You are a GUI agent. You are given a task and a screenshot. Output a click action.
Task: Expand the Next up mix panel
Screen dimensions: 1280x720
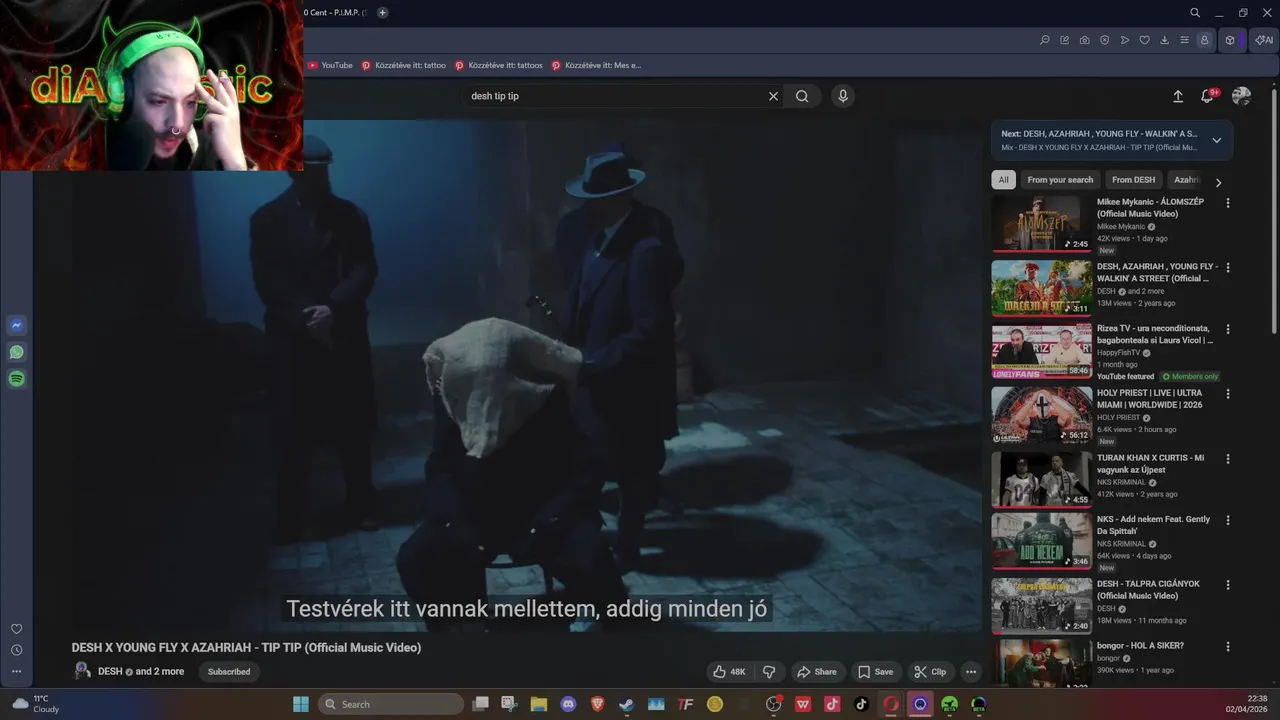[x=1216, y=140]
